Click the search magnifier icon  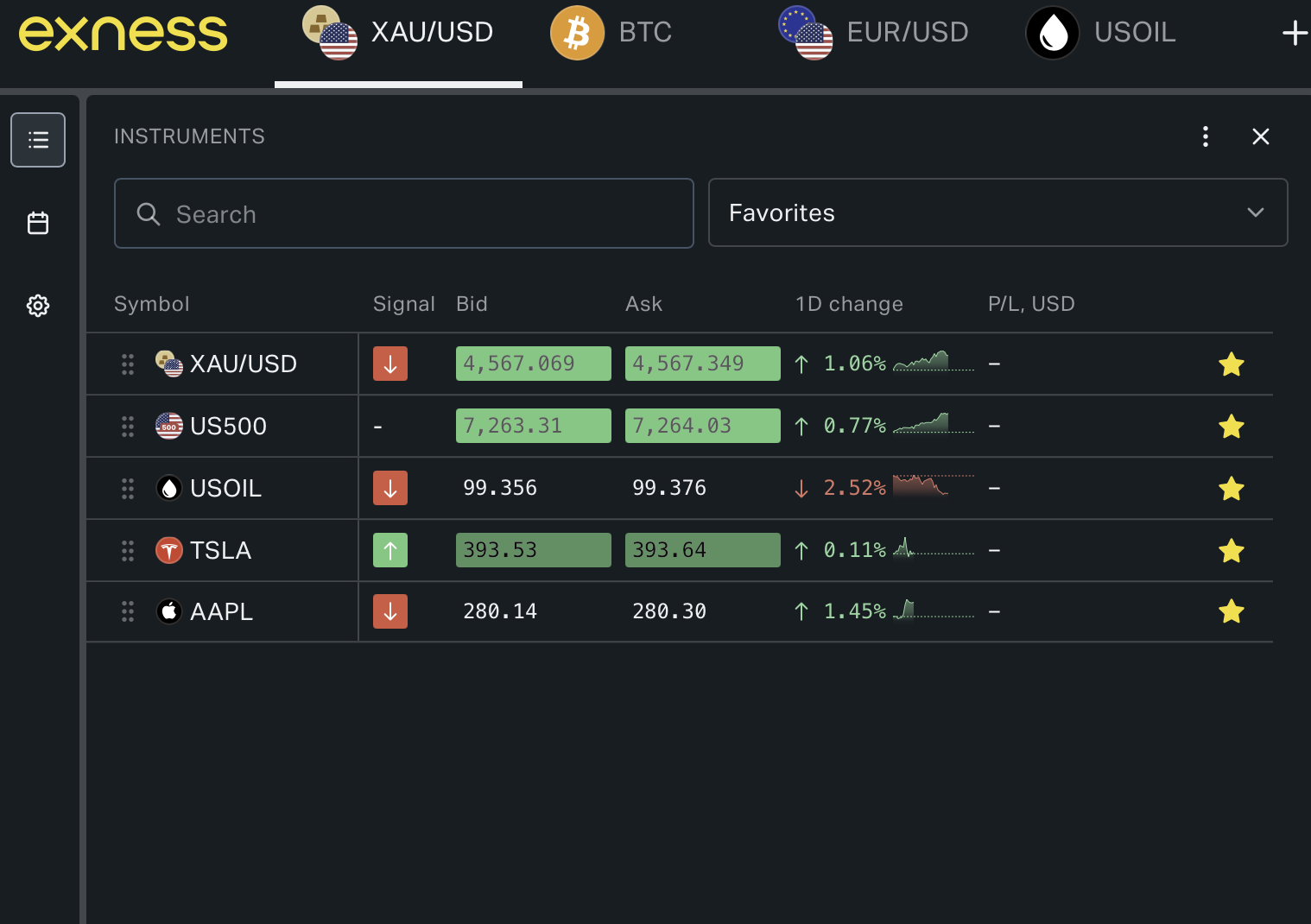point(149,214)
